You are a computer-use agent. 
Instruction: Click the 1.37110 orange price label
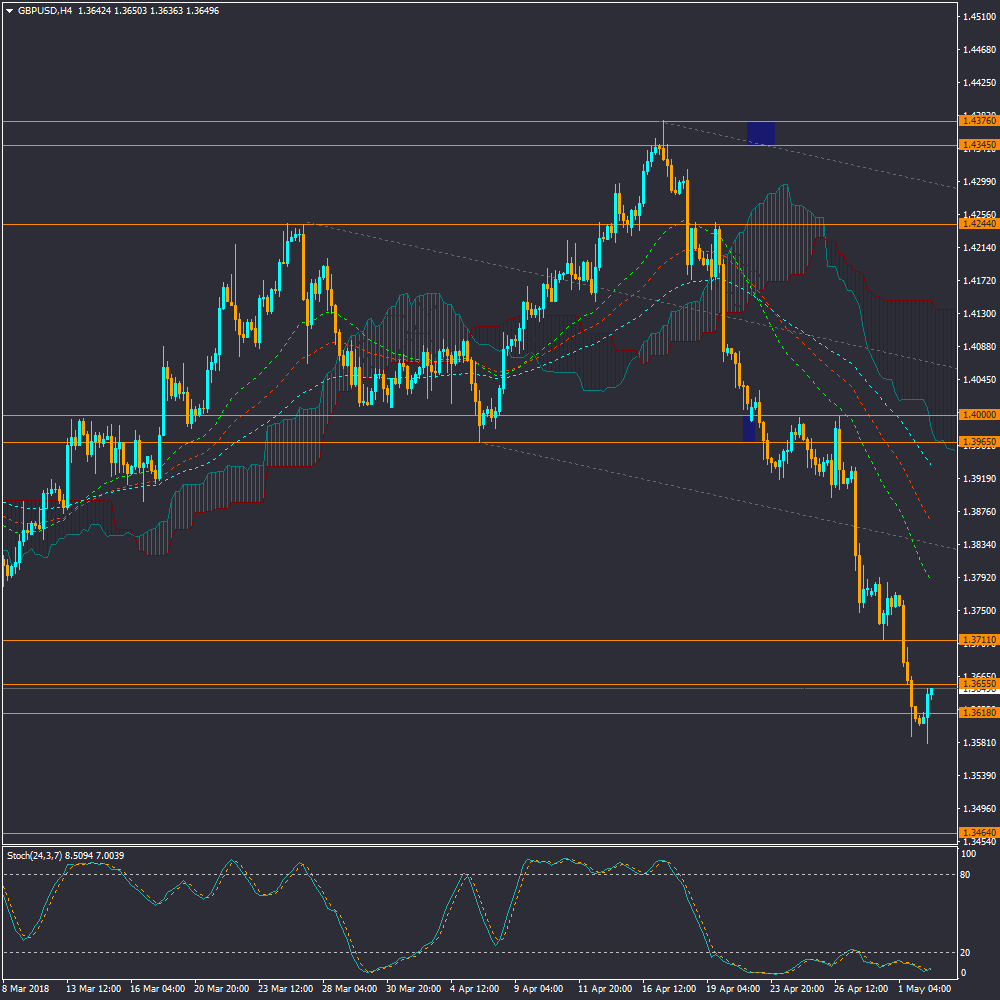click(x=977, y=639)
